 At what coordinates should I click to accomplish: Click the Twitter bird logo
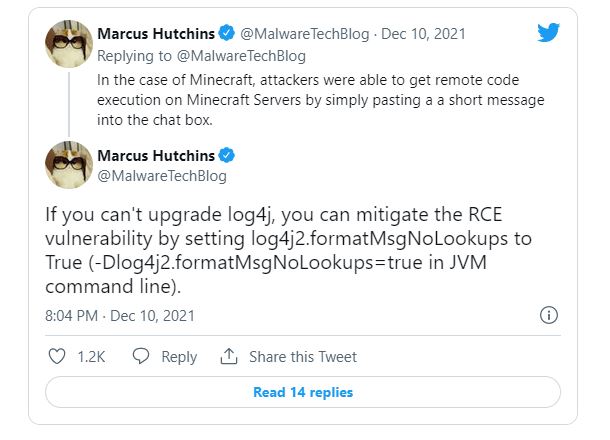tap(549, 32)
